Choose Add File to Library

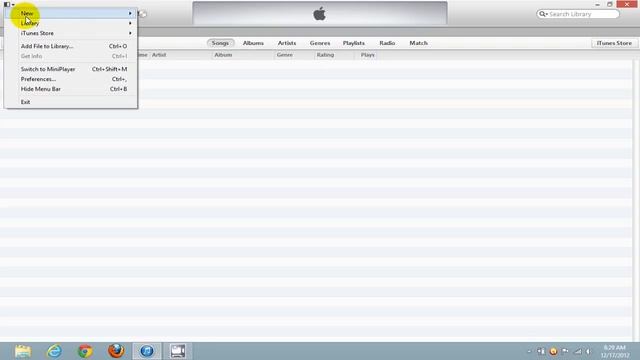pos(71,46)
